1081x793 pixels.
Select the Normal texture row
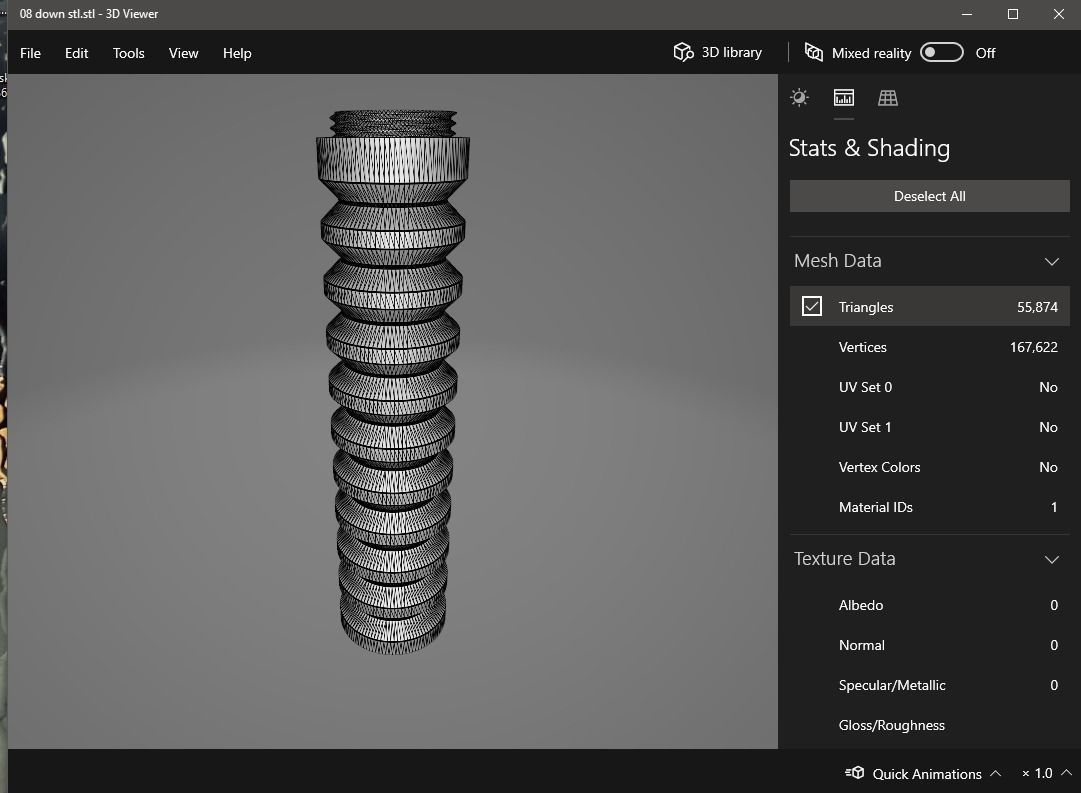pyautogui.click(x=929, y=645)
